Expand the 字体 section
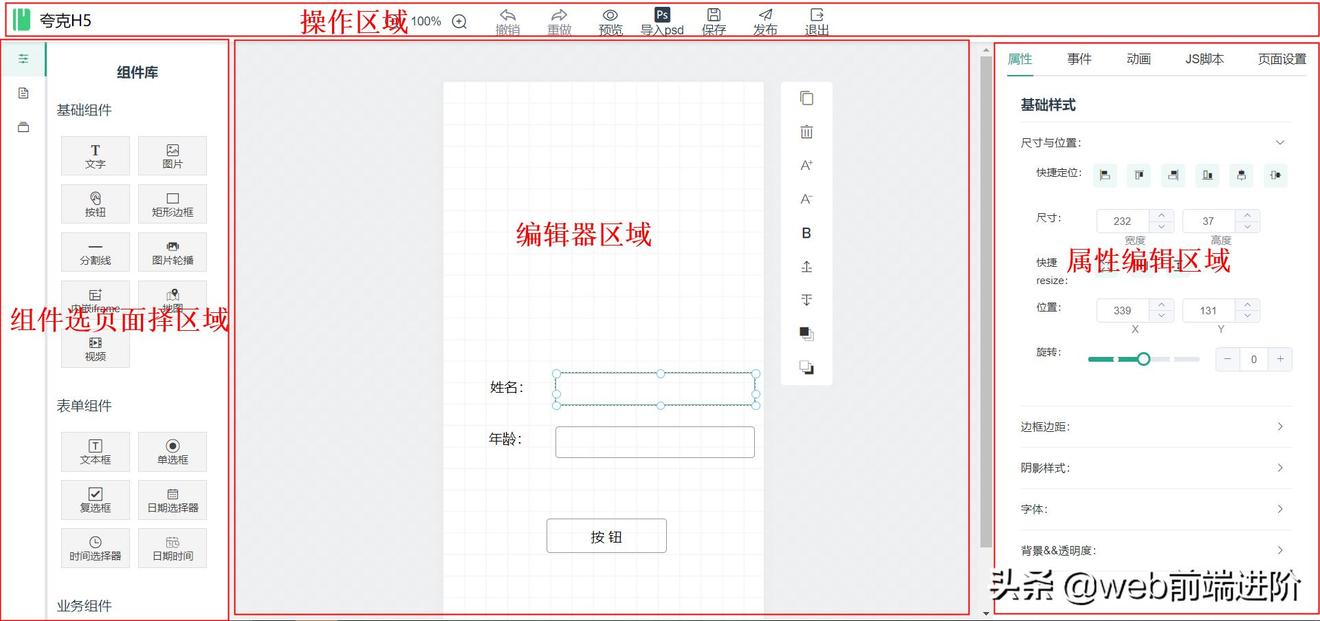Screen dimensions: 1320x621 [1156, 509]
